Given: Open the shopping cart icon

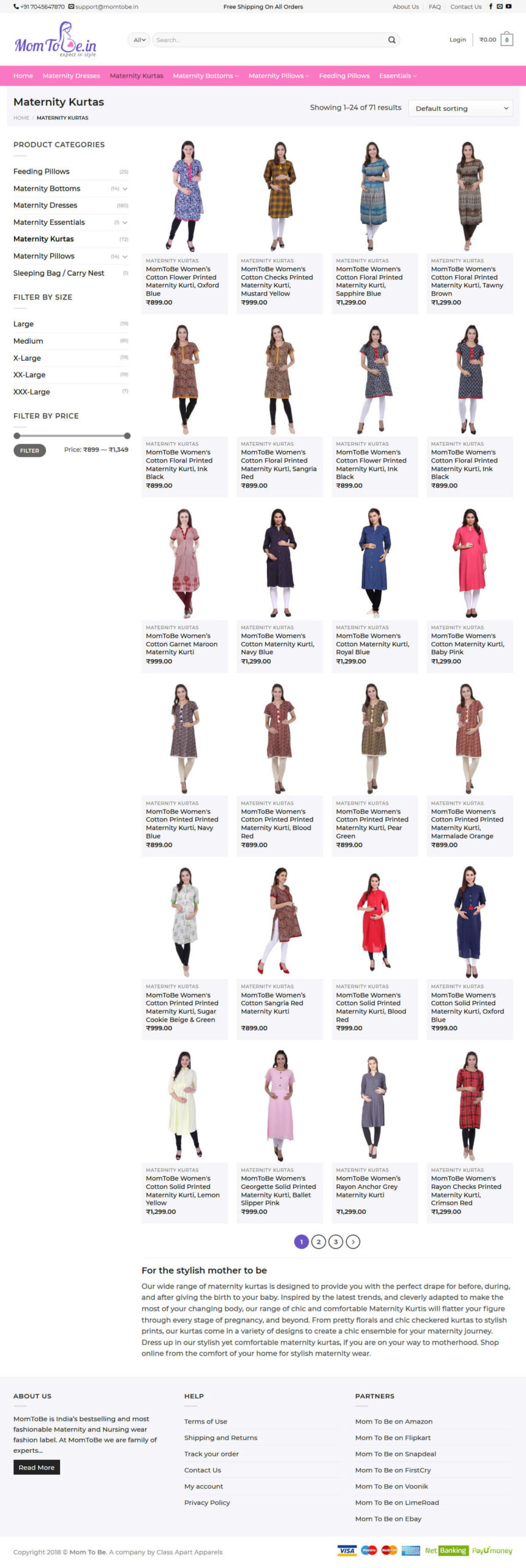Looking at the screenshot, I should point(506,40).
